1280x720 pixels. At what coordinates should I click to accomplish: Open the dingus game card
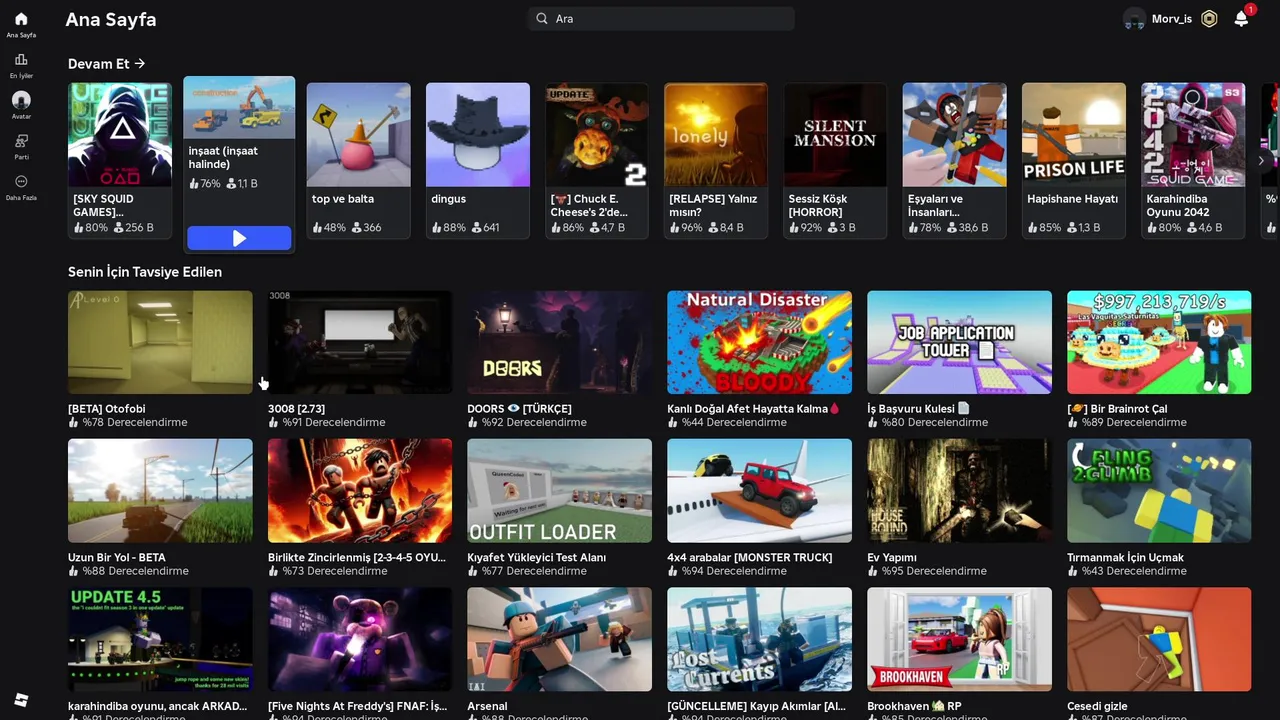point(478,161)
